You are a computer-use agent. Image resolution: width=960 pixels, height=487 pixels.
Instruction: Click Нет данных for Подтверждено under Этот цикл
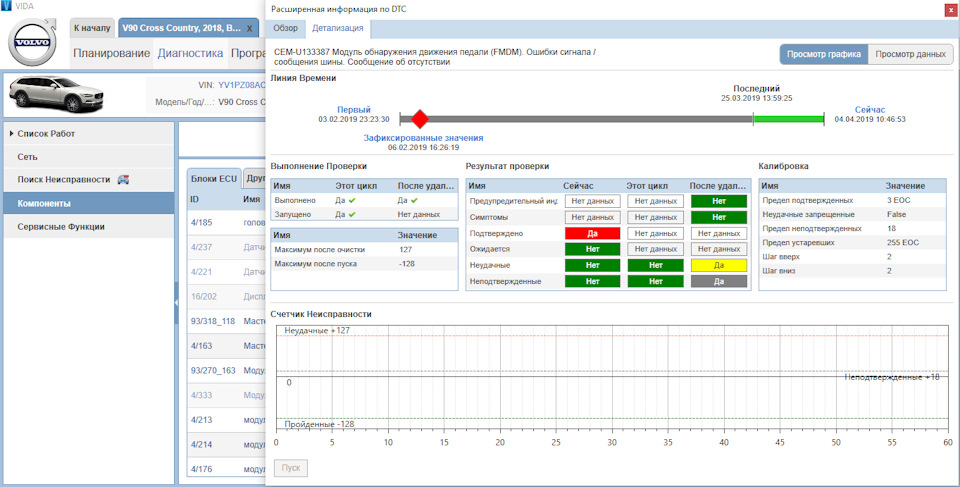(656, 233)
